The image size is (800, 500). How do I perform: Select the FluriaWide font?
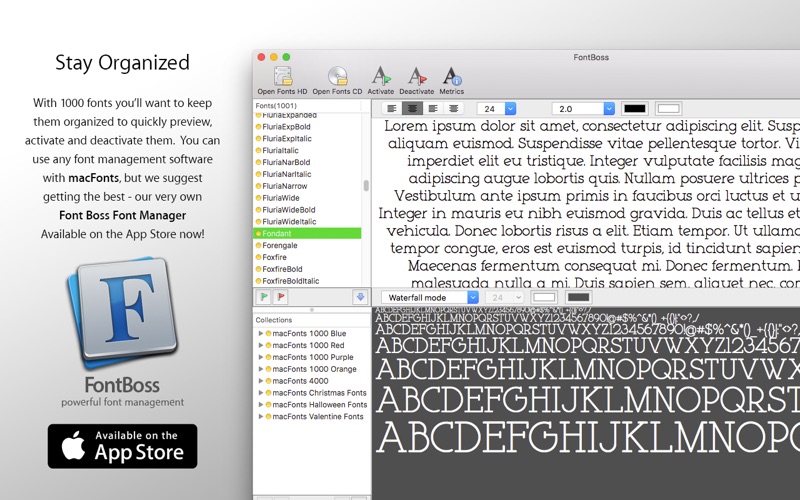307,198
